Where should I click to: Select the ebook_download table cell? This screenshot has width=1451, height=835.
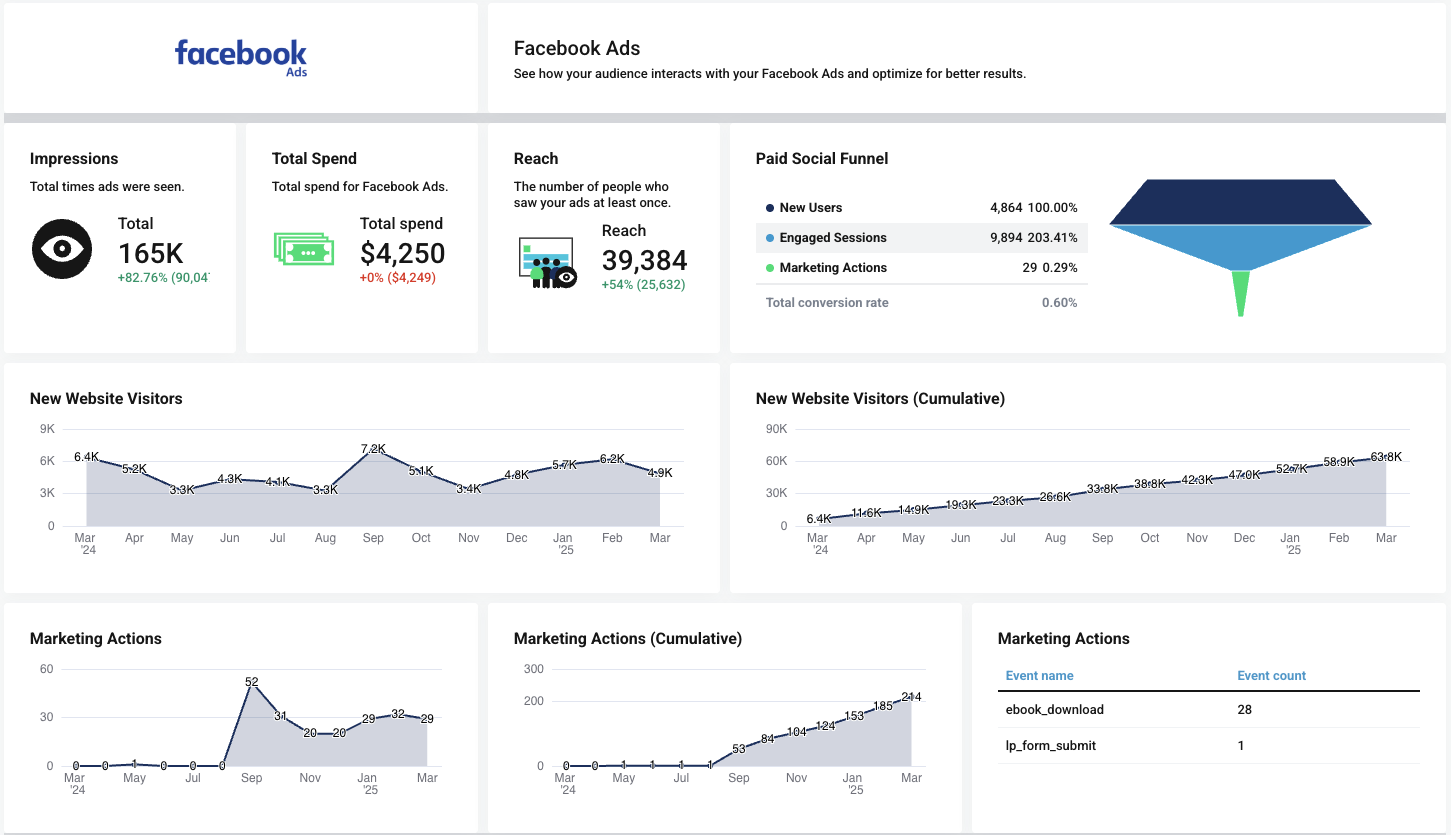tap(1055, 710)
